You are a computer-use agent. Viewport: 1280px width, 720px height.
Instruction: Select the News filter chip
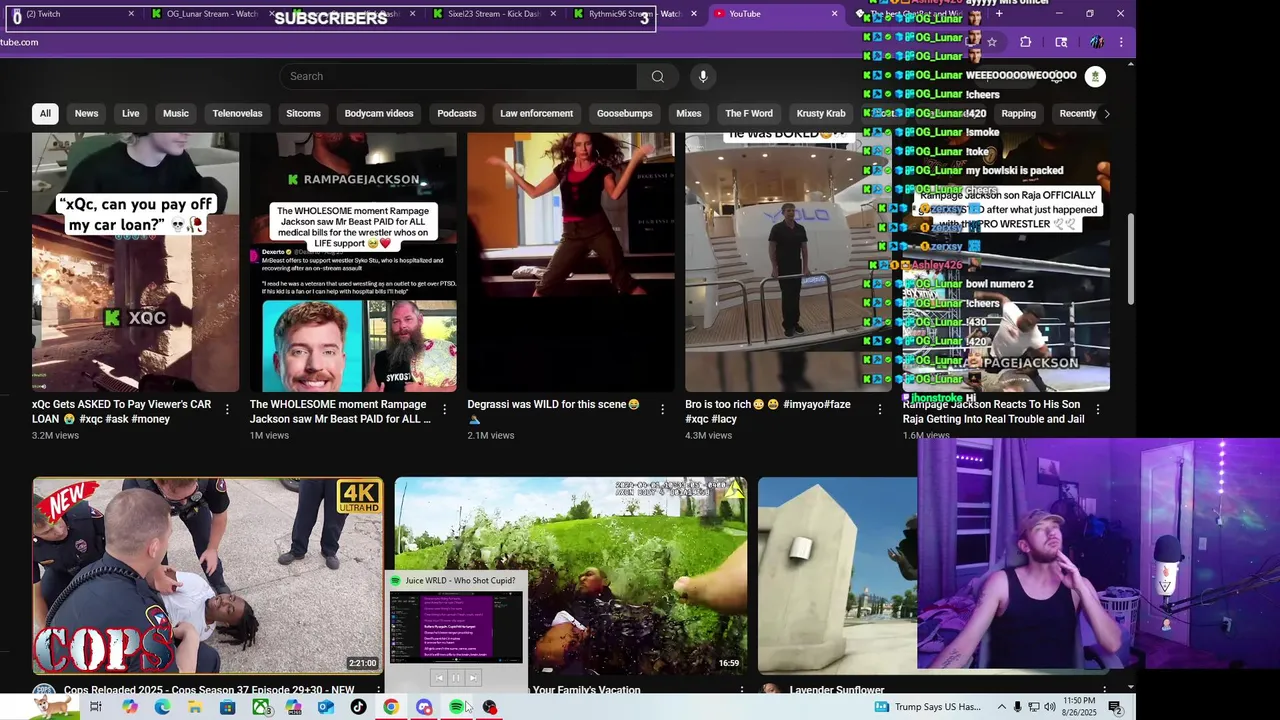(x=86, y=113)
